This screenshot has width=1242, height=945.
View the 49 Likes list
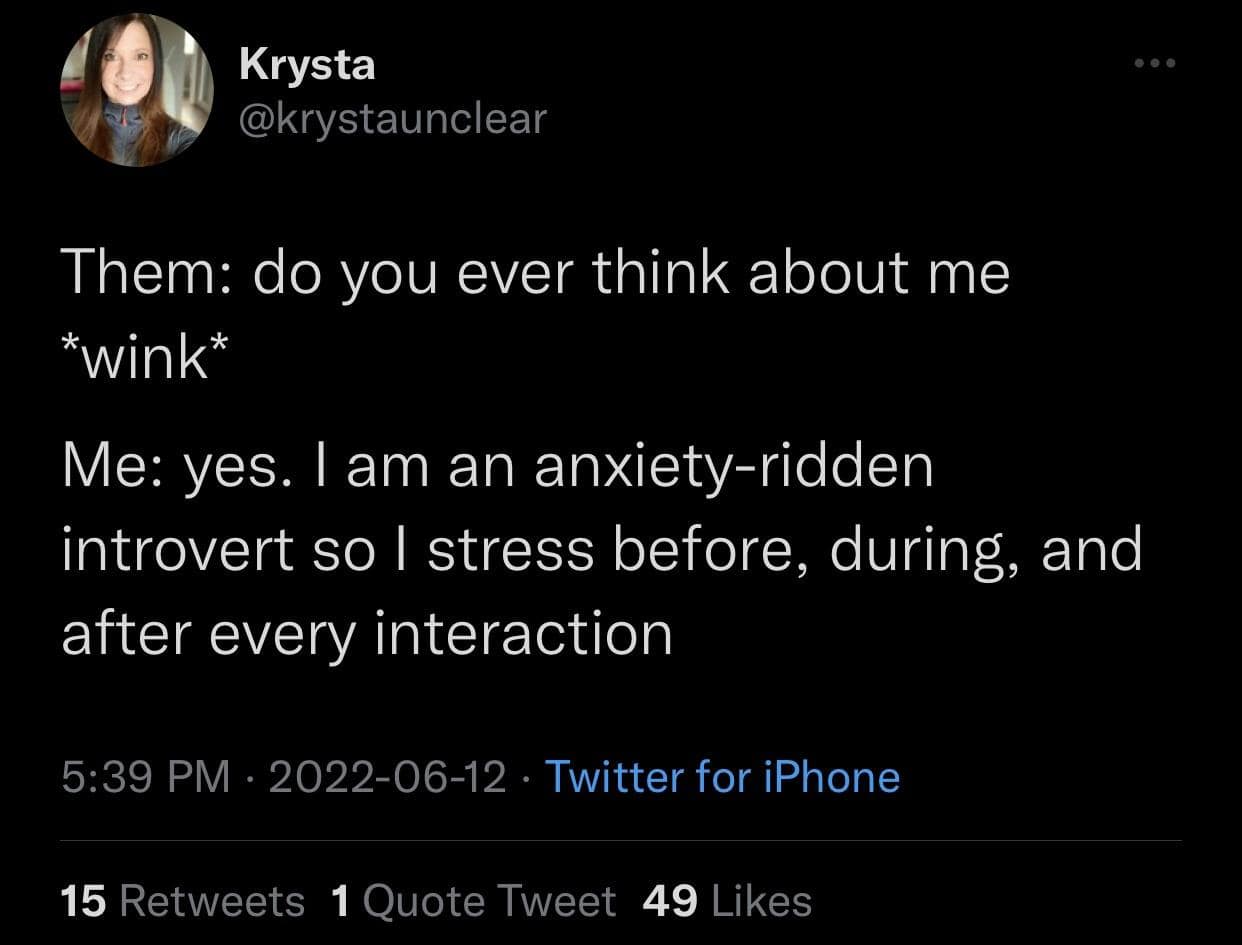pyautogui.click(x=727, y=901)
